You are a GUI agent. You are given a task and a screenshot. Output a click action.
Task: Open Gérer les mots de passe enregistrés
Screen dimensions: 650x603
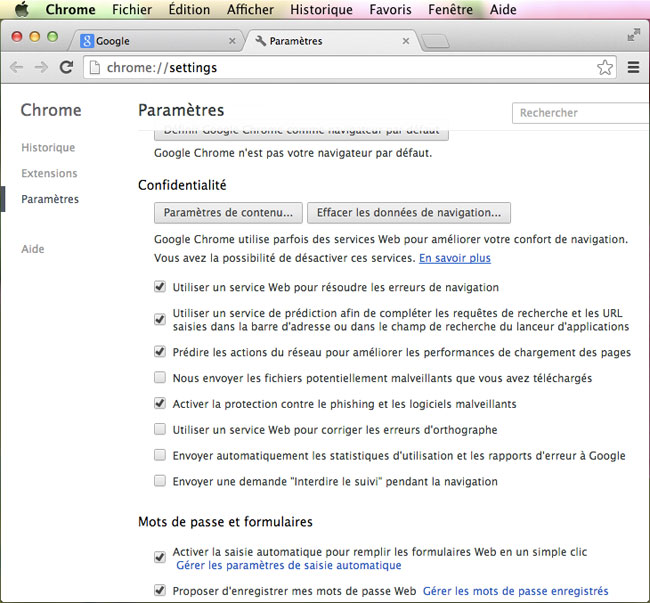[x=515, y=591]
